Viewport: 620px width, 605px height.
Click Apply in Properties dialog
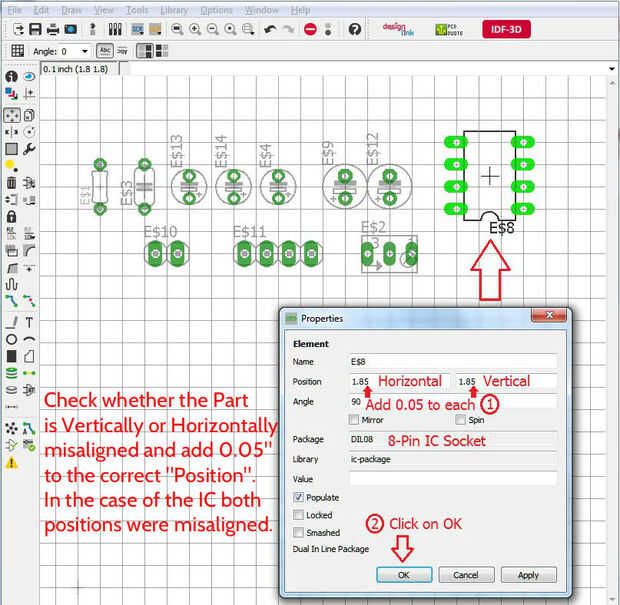[529, 575]
